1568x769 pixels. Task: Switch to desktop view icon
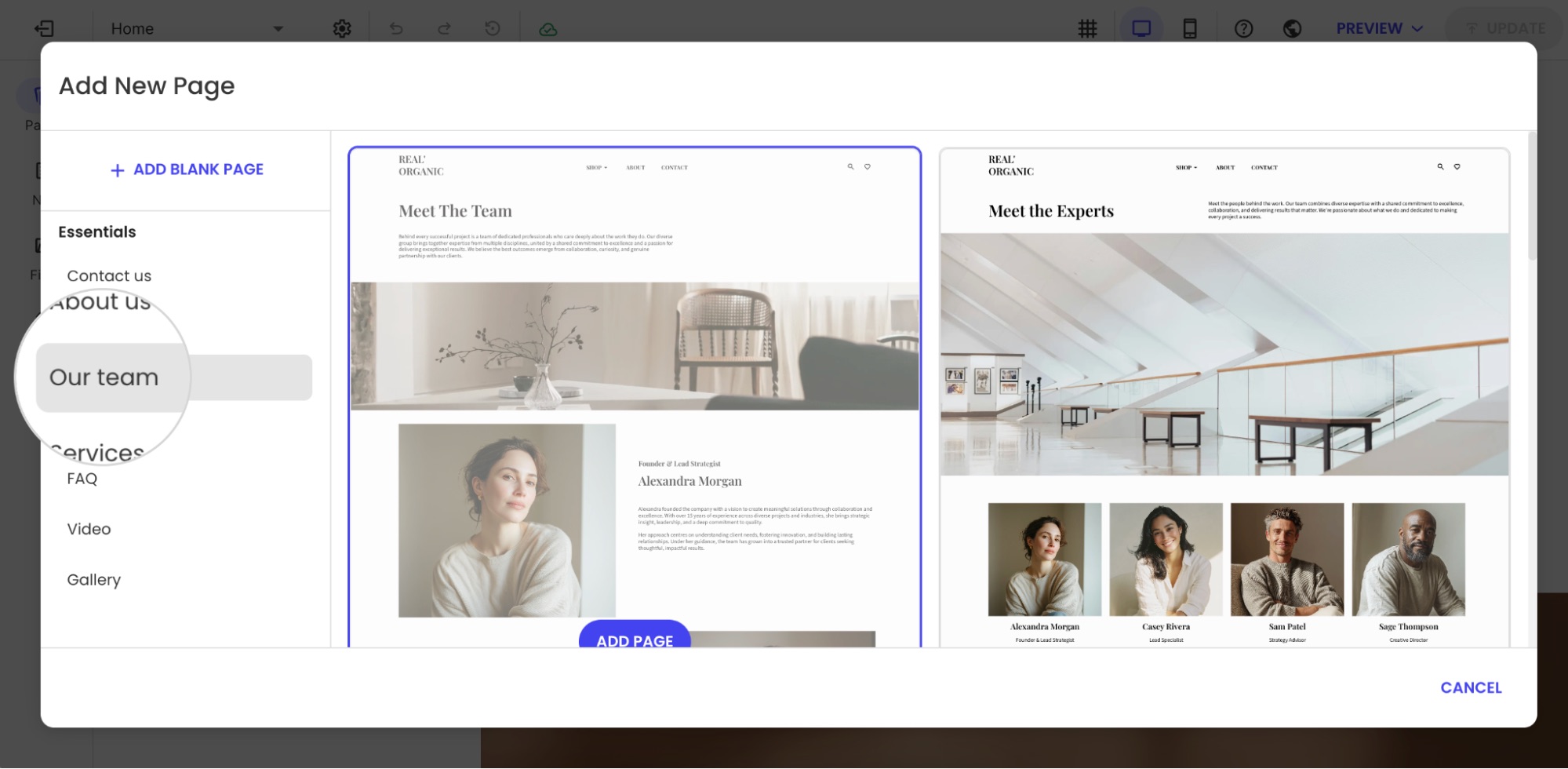pyautogui.click(x=1141, y=28)
